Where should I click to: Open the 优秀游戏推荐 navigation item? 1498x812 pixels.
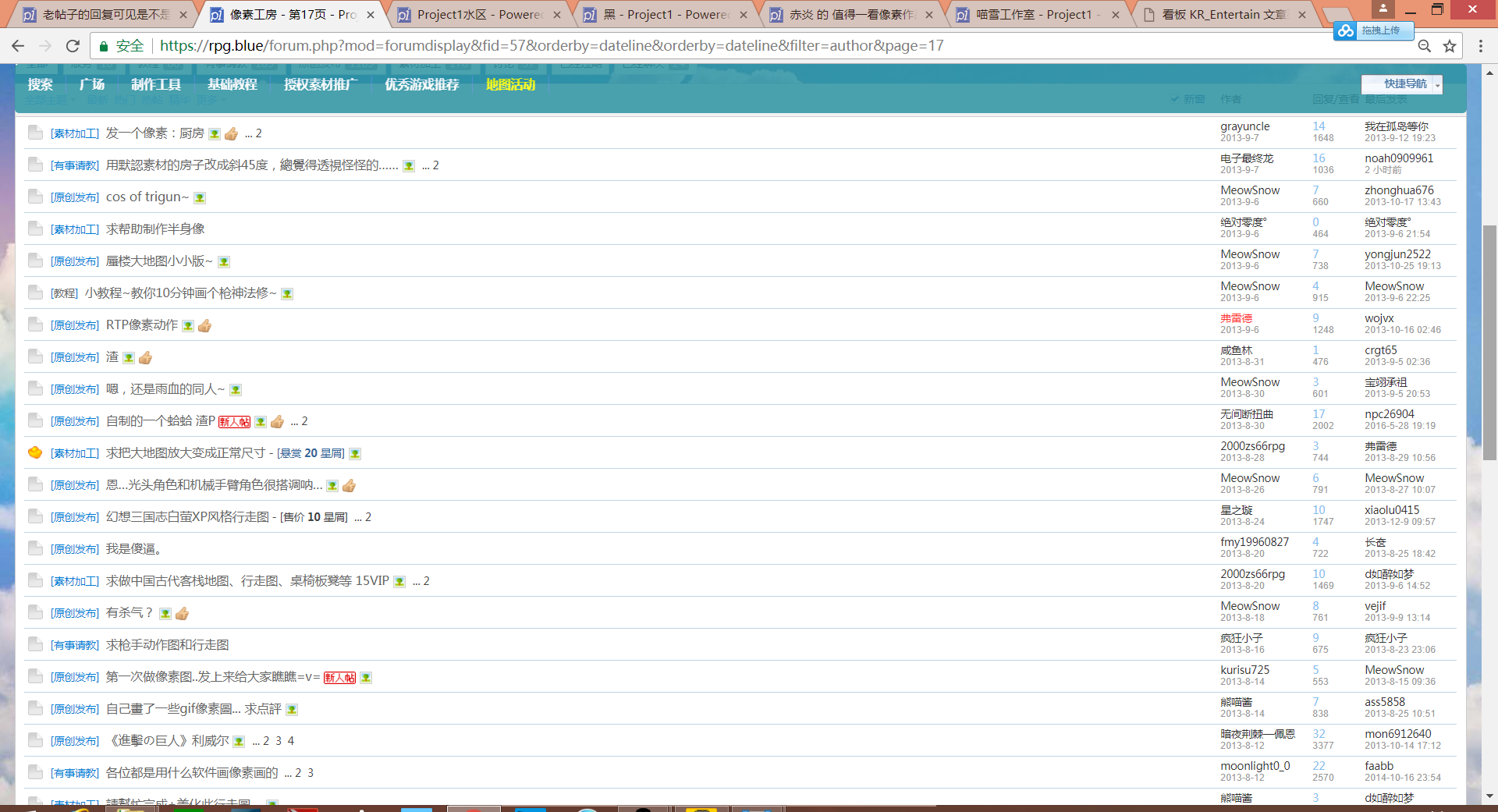tap(422, 84)
